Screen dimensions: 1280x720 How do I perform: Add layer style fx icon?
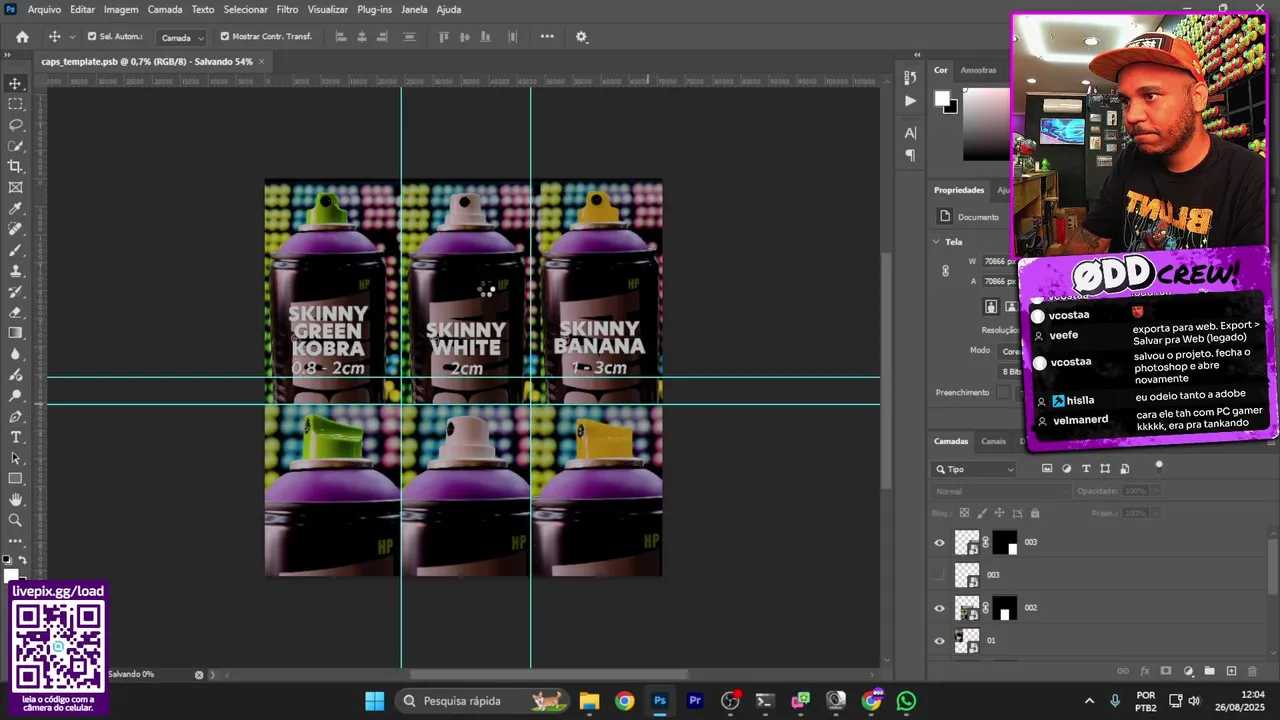[x=1145, y=671]
